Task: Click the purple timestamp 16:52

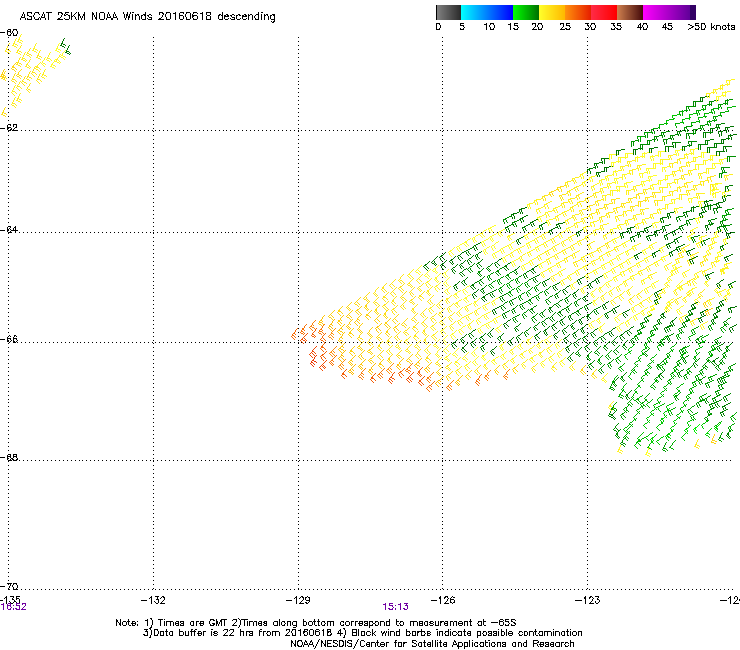Action: point(13,607)
